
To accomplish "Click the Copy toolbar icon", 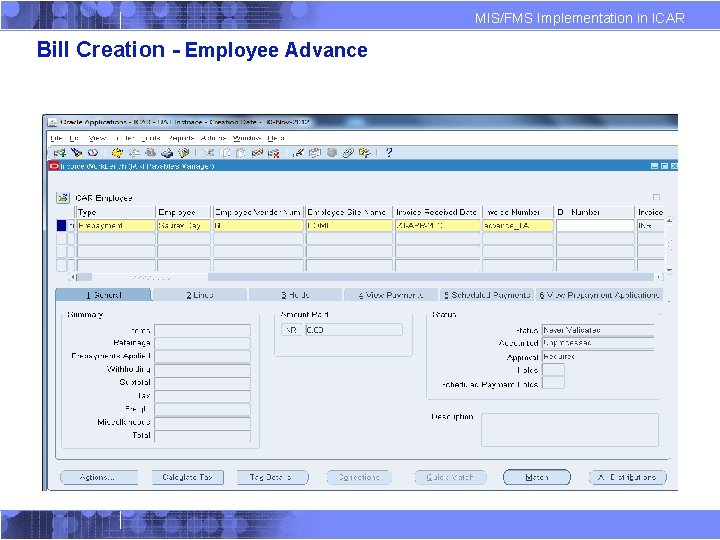I will pyautogui.click(x=225, y=153).
